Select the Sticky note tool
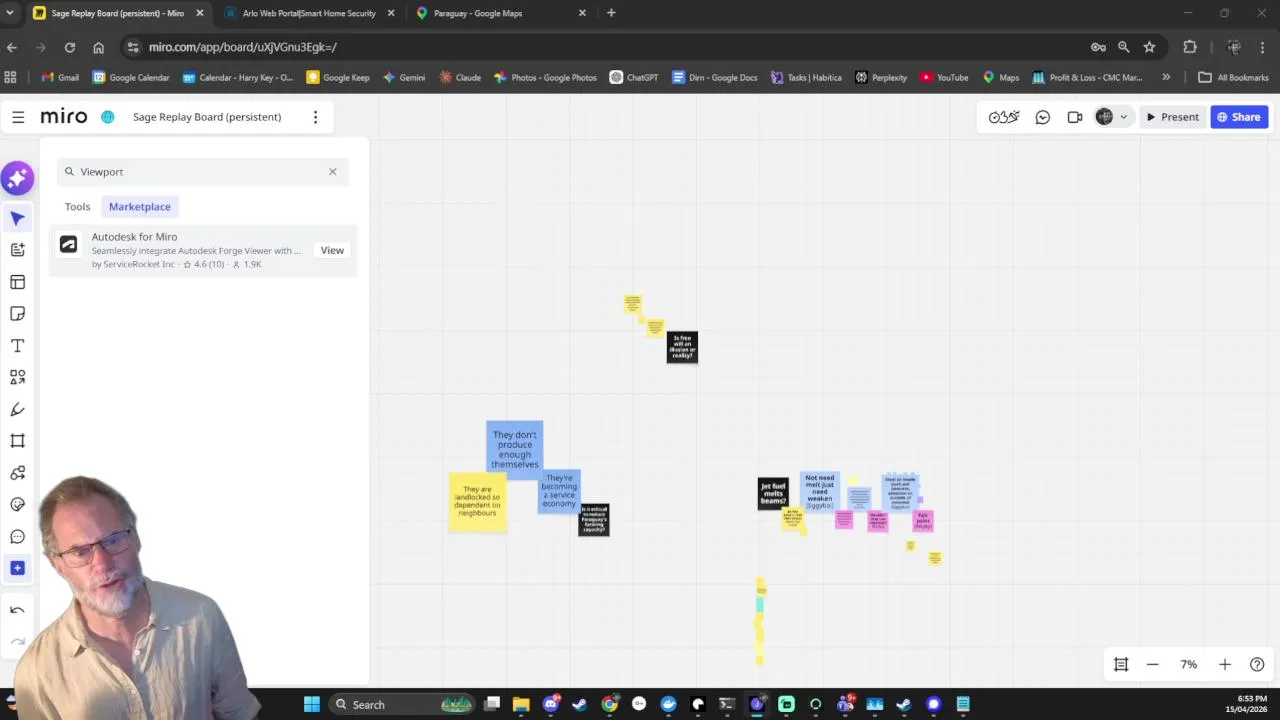This screenshot has width=1280, height=720. pos(17,314)
